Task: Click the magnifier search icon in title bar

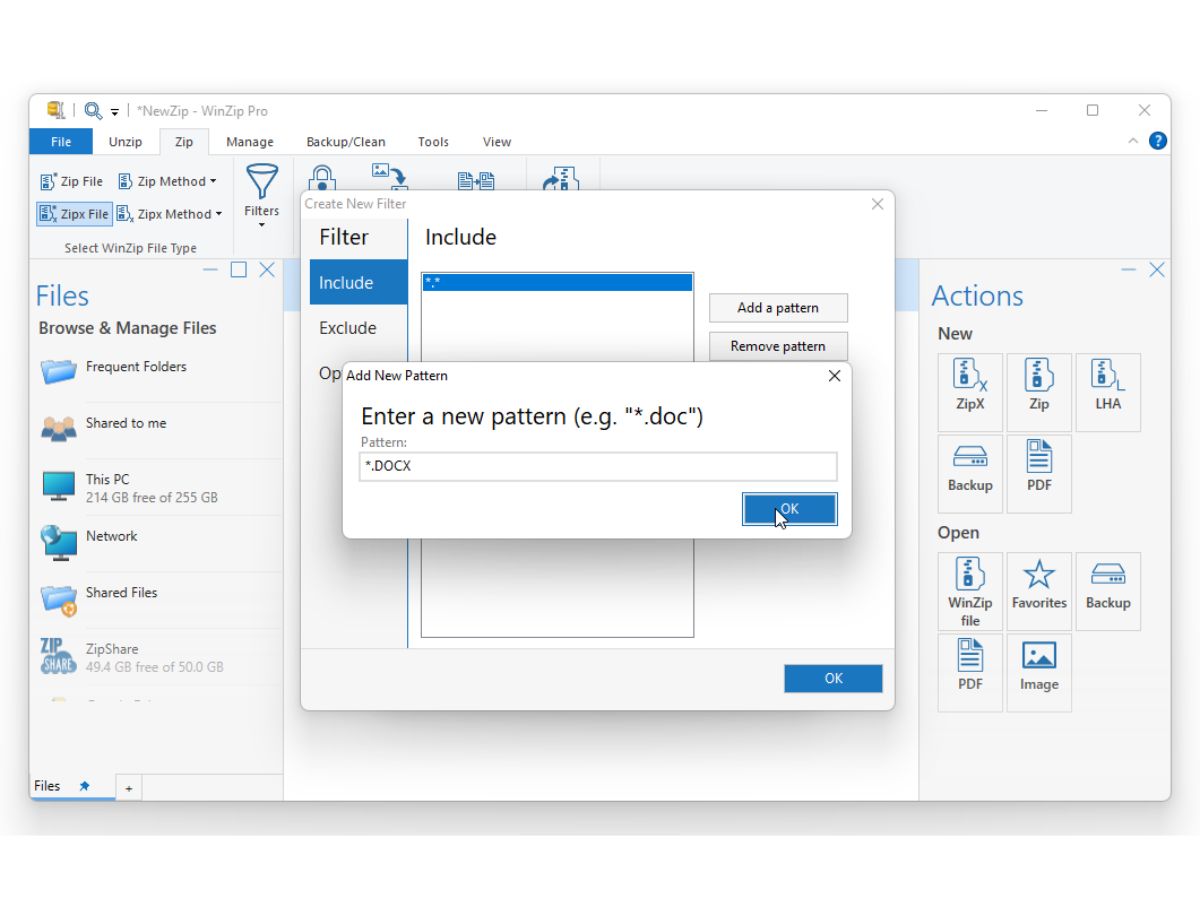Action: 93,110
